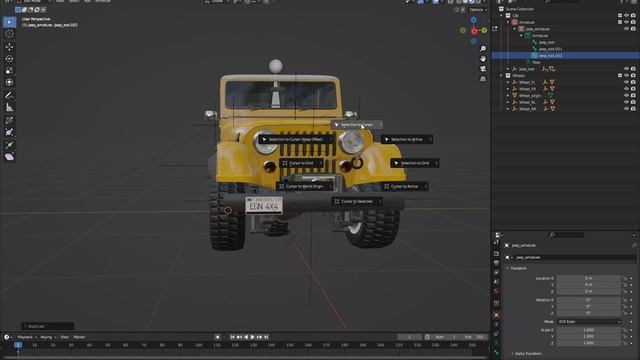
Task: Select the Extrude bone tool
Action: click(9, 145)
